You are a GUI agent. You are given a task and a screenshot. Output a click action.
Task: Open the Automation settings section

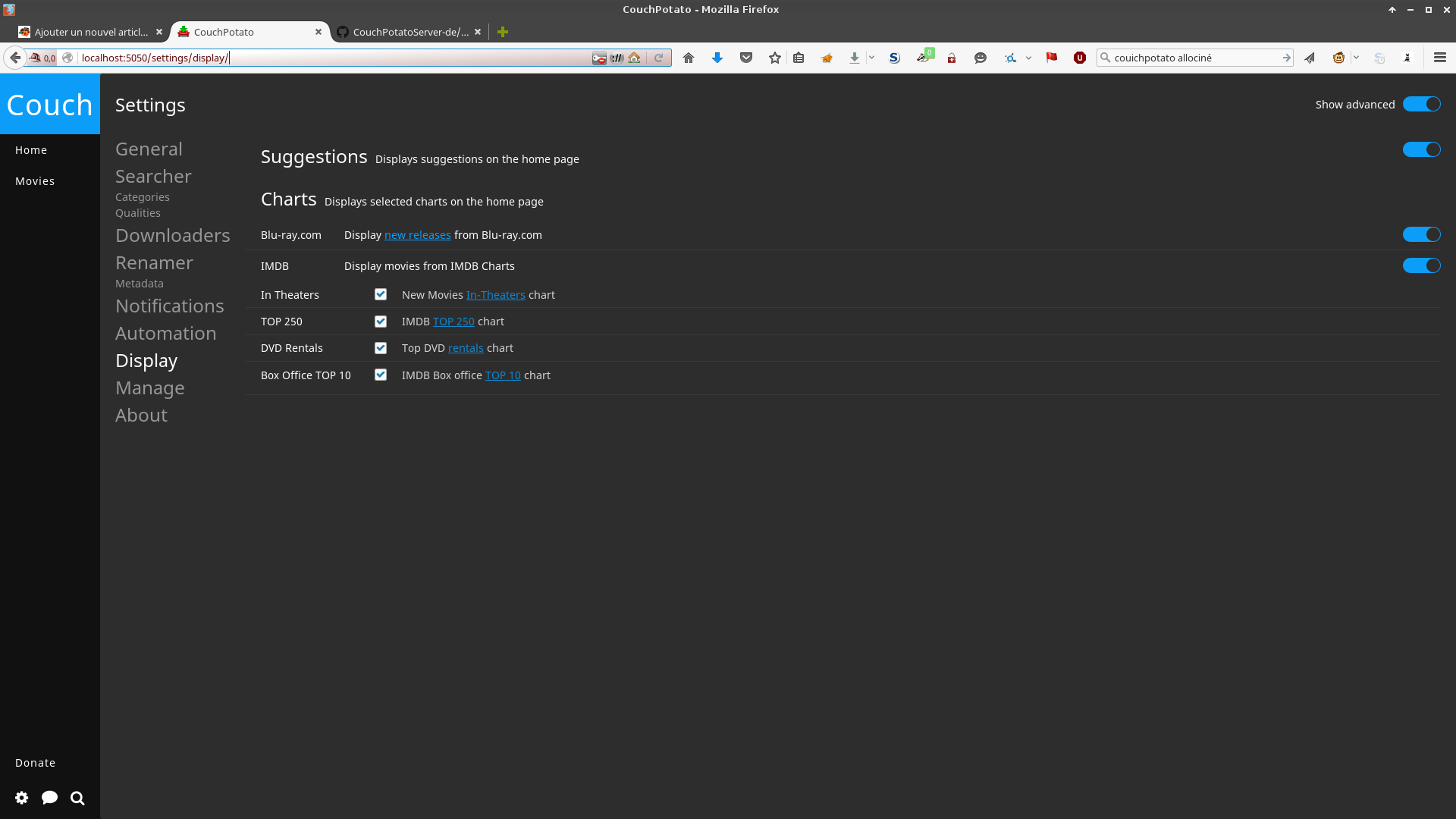tap(166, 334)
